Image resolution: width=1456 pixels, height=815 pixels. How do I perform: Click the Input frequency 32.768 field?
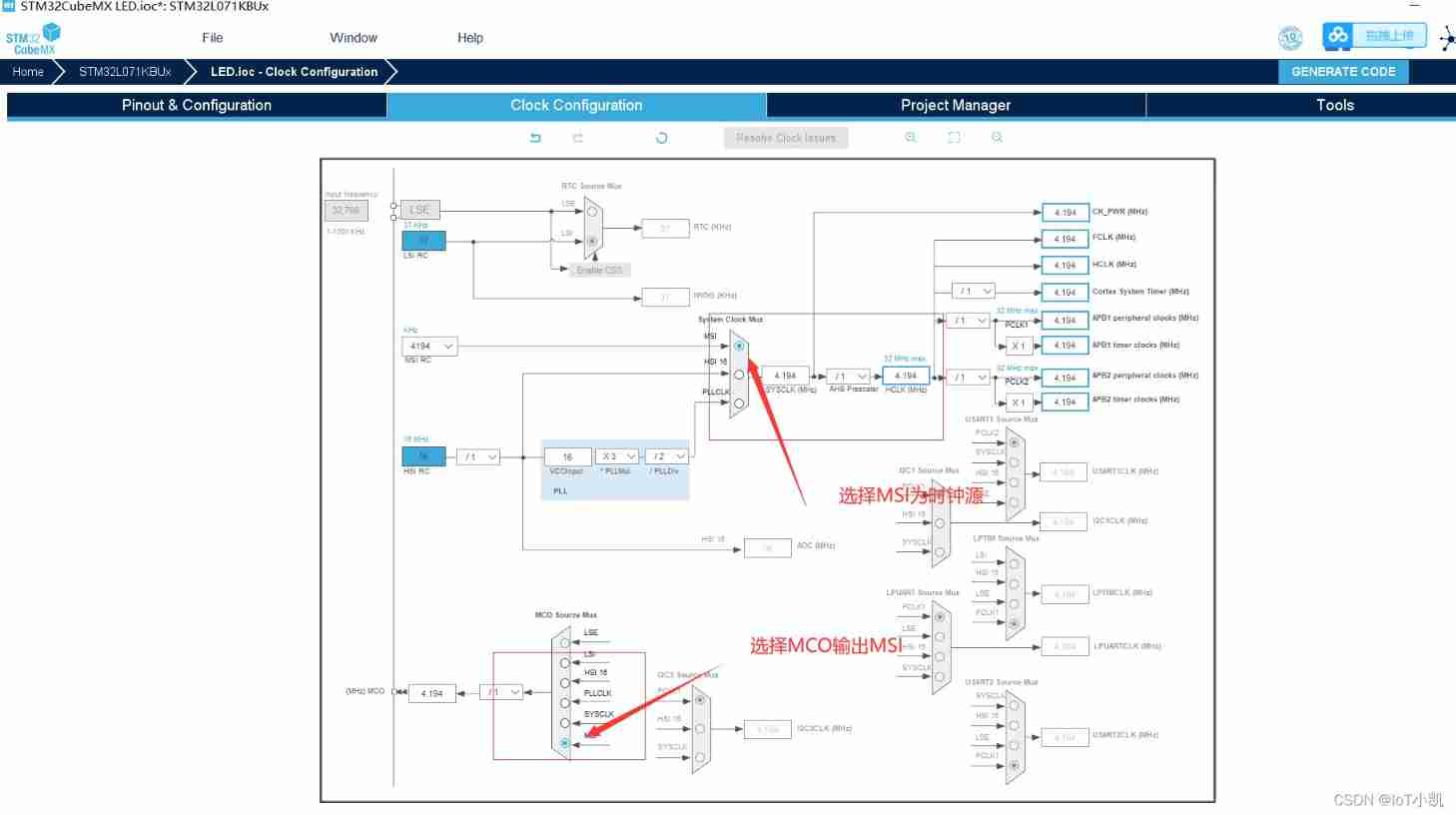point(346,211)
